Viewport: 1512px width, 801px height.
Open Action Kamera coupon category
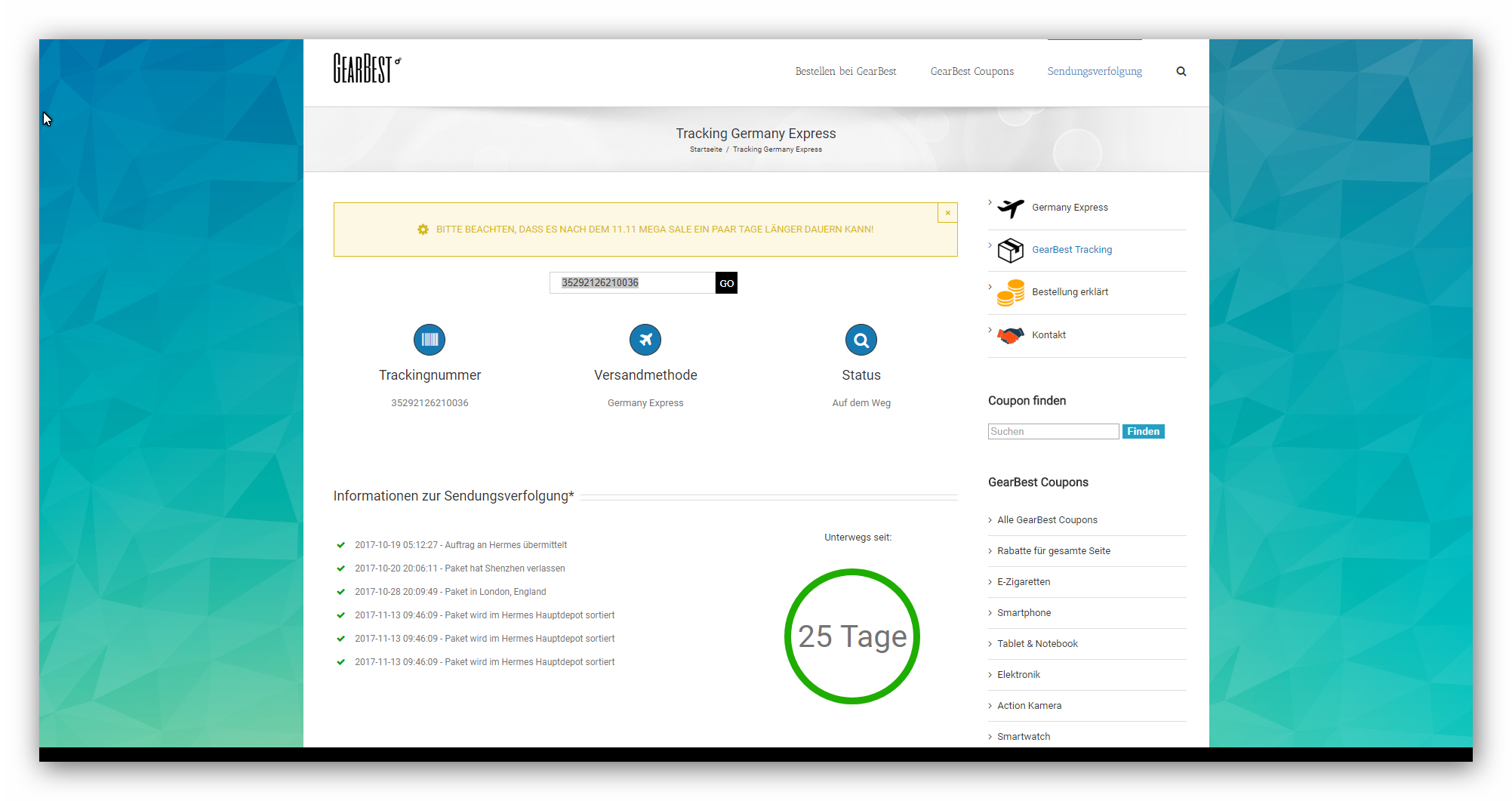[x=1029, y=706]
